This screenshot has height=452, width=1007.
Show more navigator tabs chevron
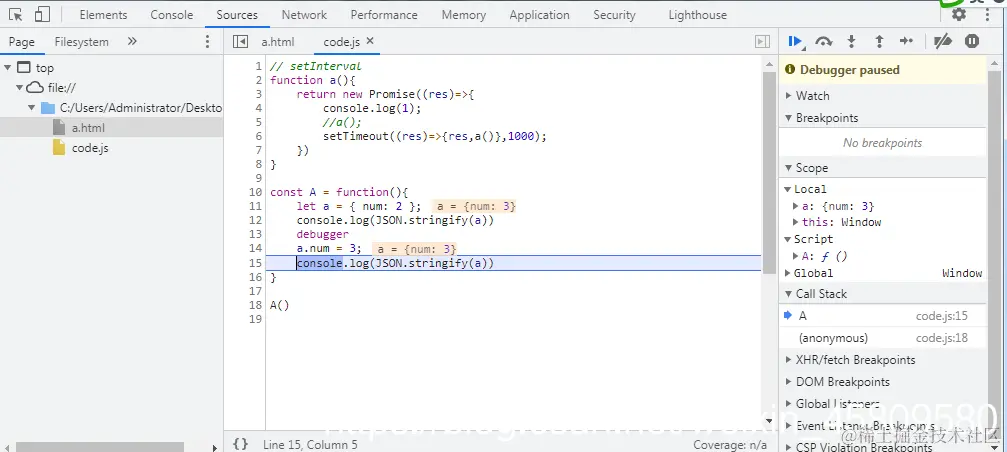(x=132, y=41)
